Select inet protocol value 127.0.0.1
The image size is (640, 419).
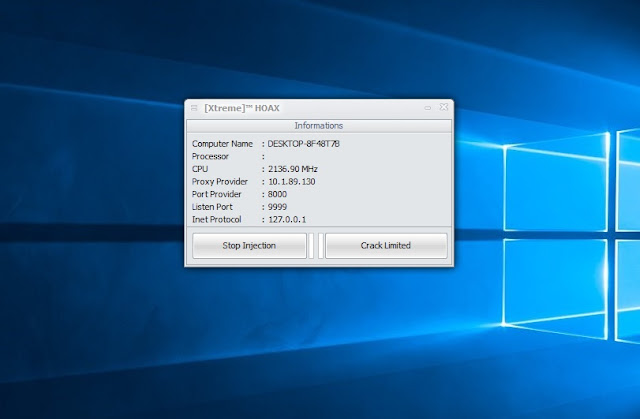(x=287, y=219)
